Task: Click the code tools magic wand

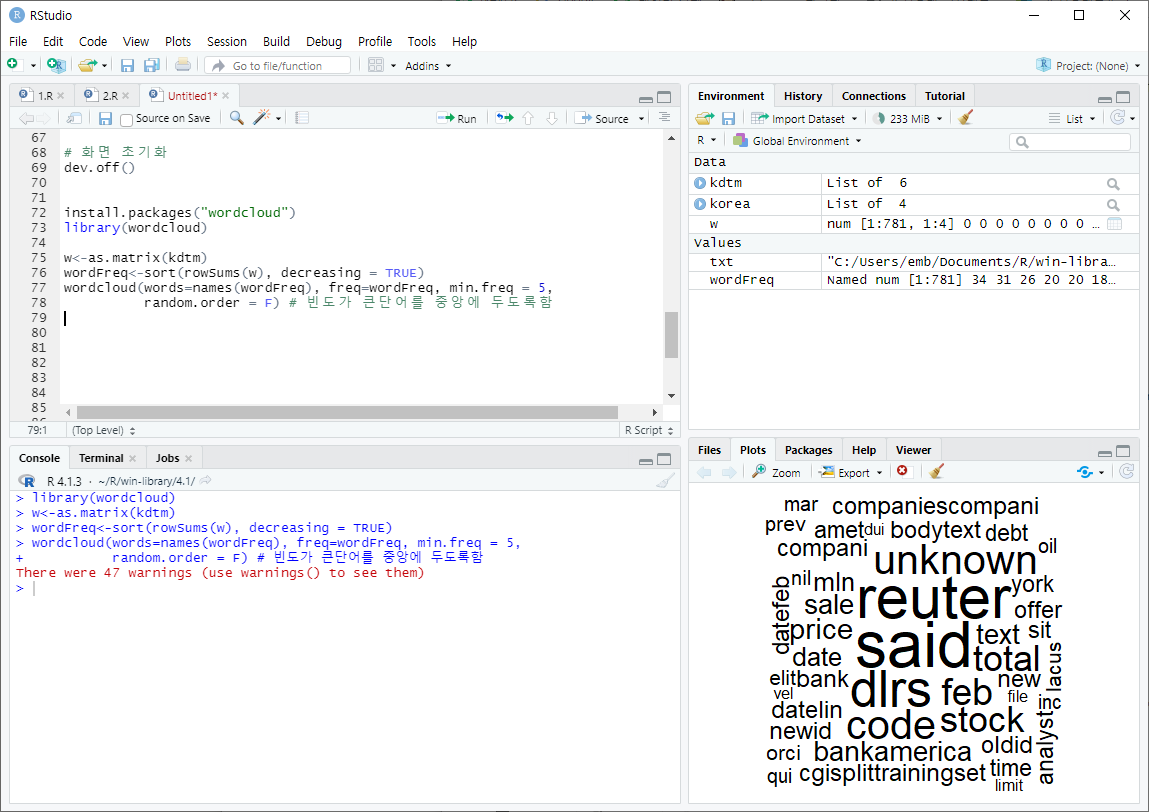Action: tap(262, 117)
